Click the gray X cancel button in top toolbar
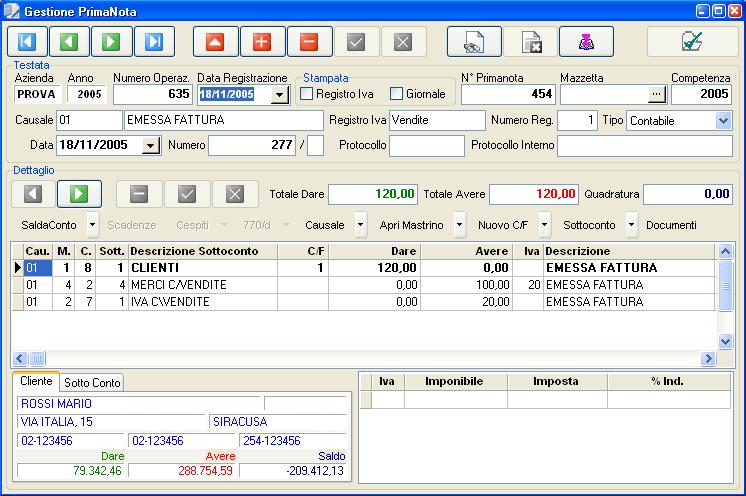Screen dimensions: 746x496 click(x=403, y=42)
